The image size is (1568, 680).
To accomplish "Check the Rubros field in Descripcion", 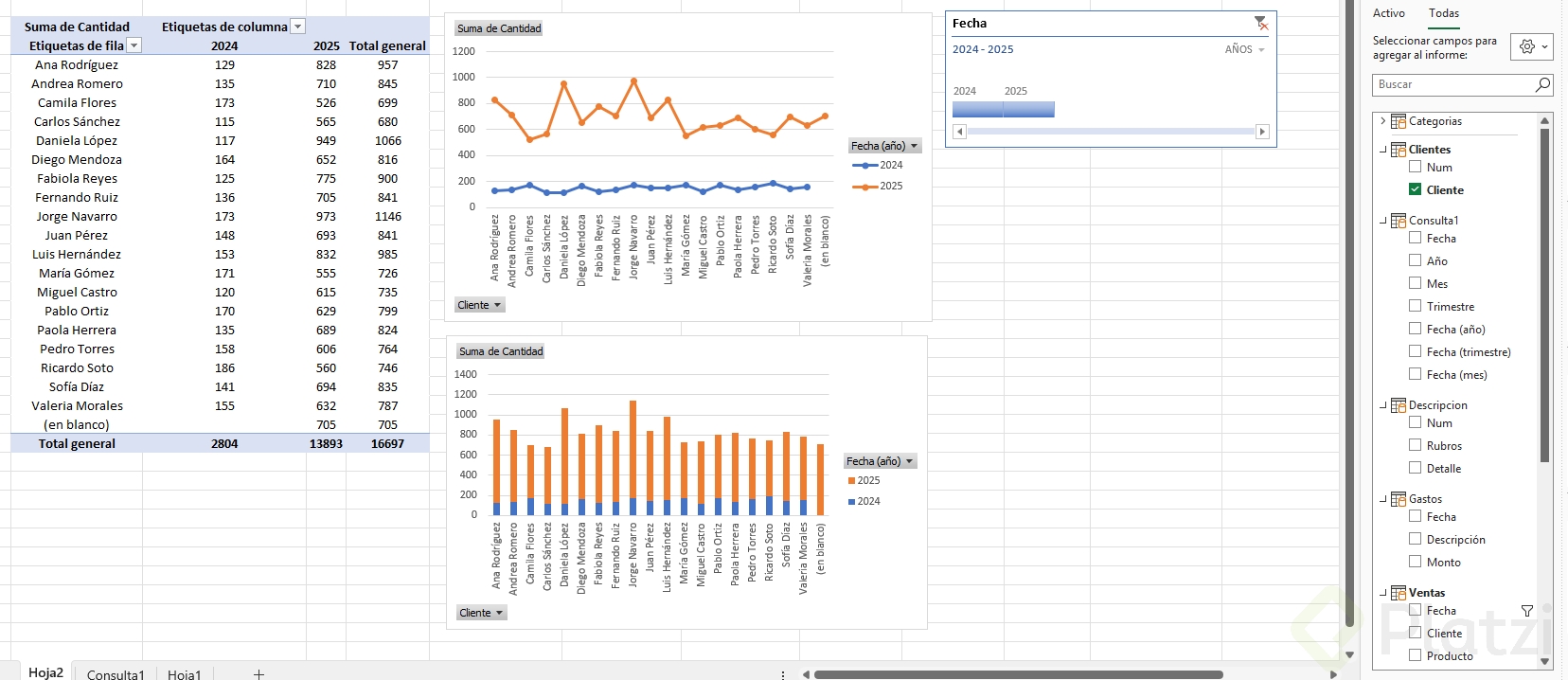I will [1416, 445].
